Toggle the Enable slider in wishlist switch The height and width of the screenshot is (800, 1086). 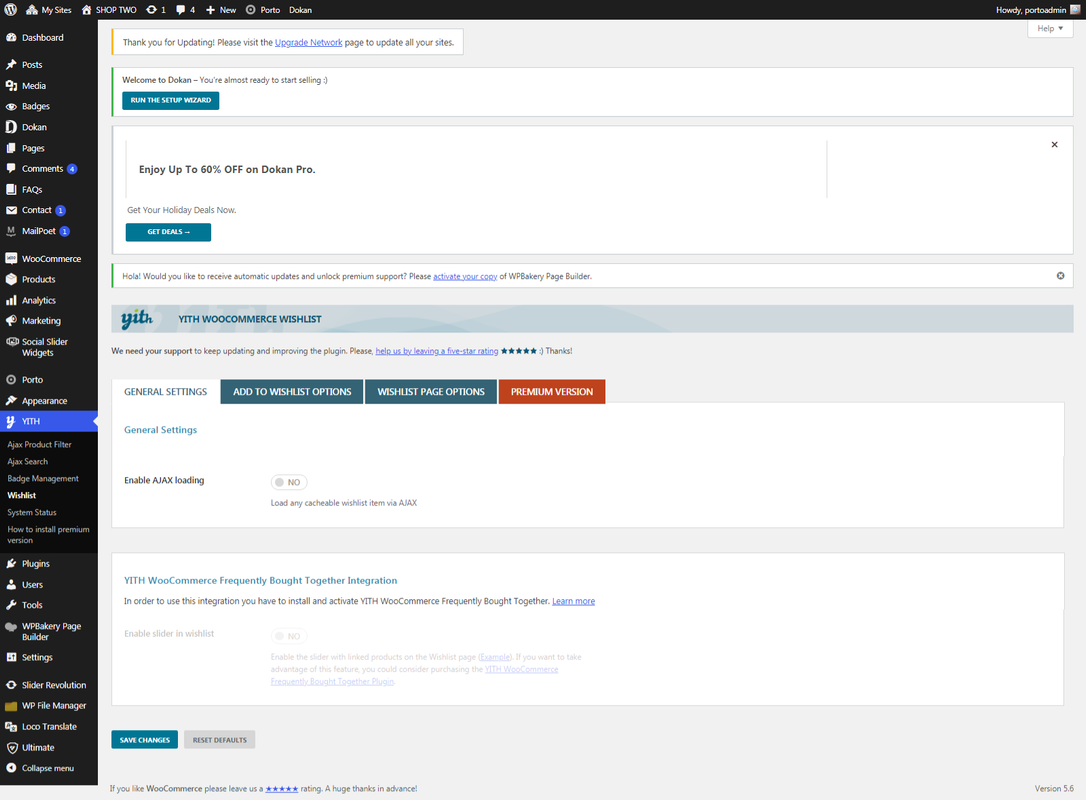coord(289,636)
